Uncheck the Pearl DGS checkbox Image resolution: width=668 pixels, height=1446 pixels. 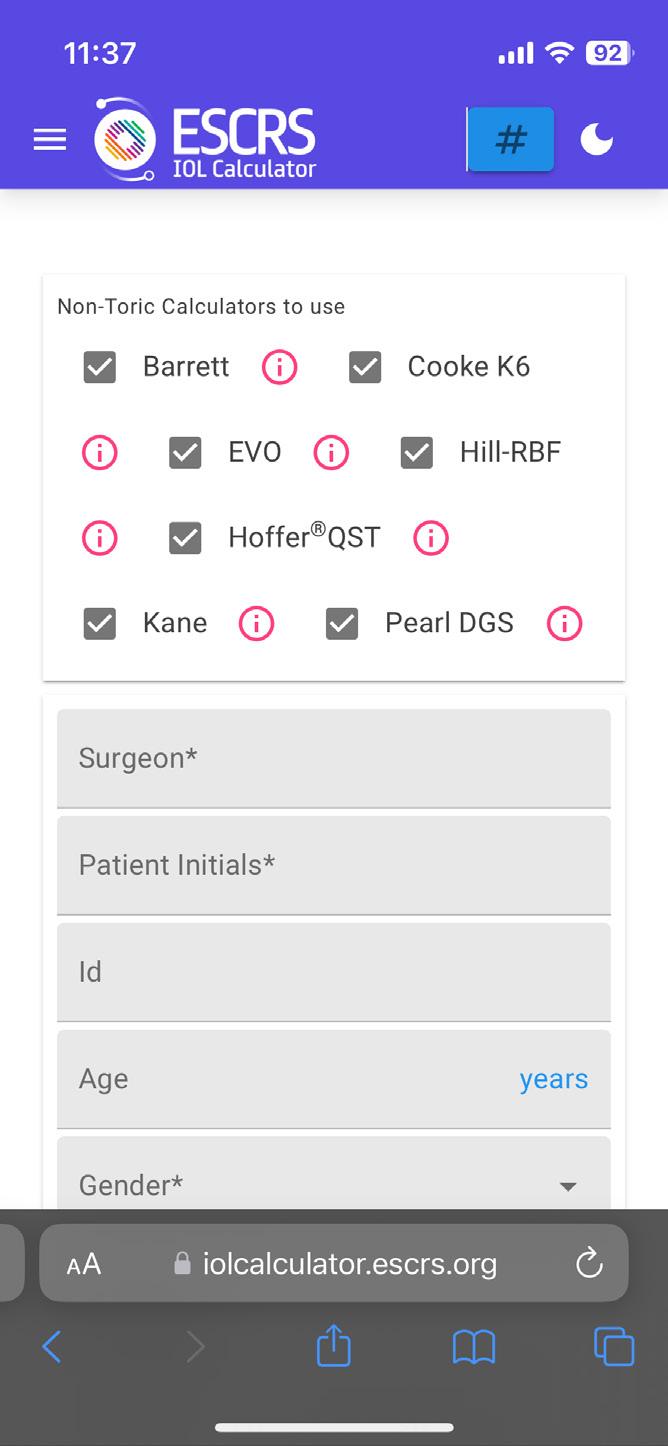342,624
